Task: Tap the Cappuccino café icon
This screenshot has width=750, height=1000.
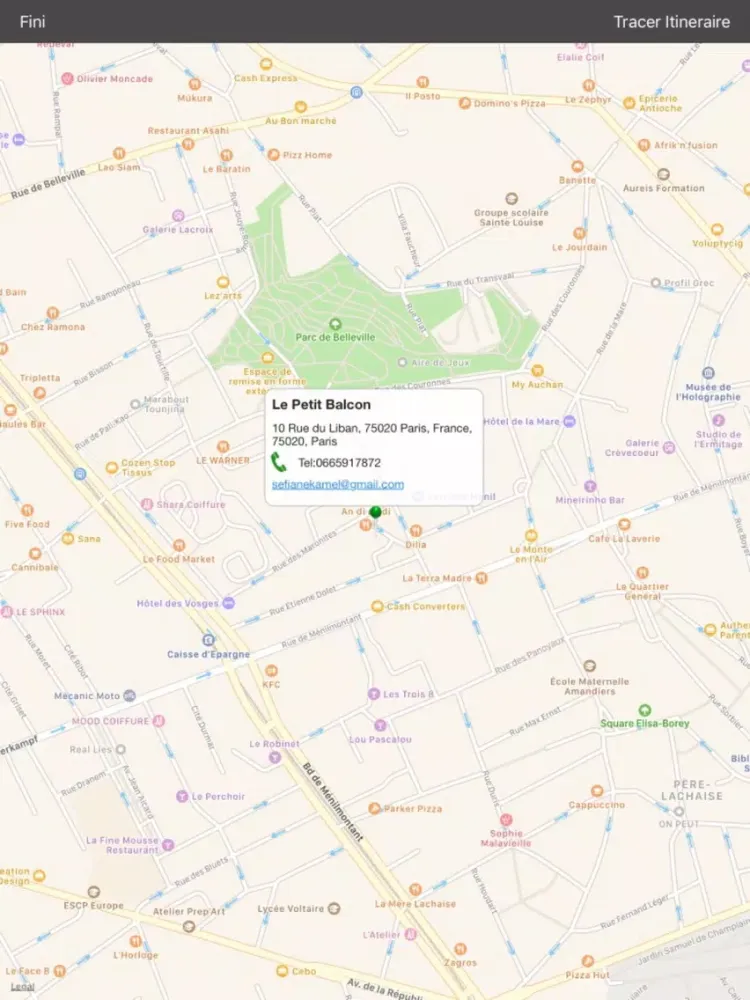Action: [597, 791]
